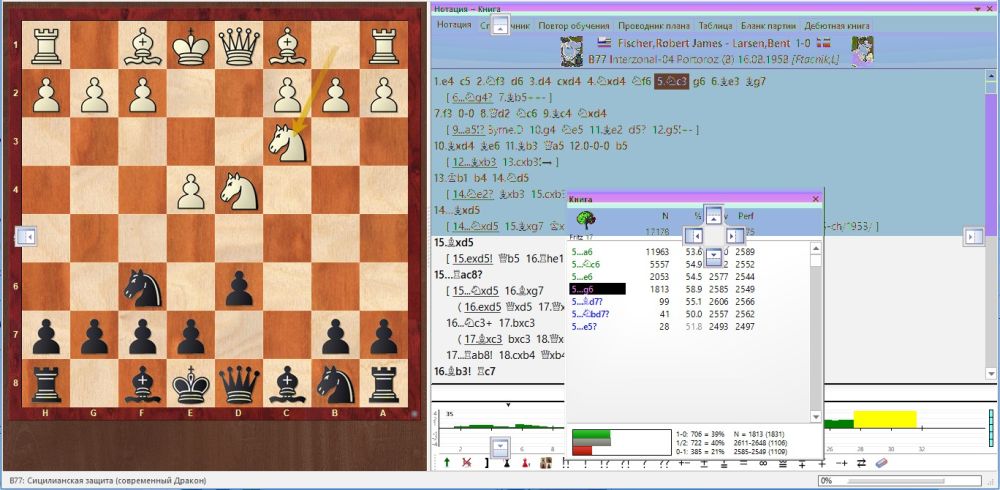This screenshot has height=490, width=1000.
Task: Select the black knight on b8
Action: (x=335, y=384)
